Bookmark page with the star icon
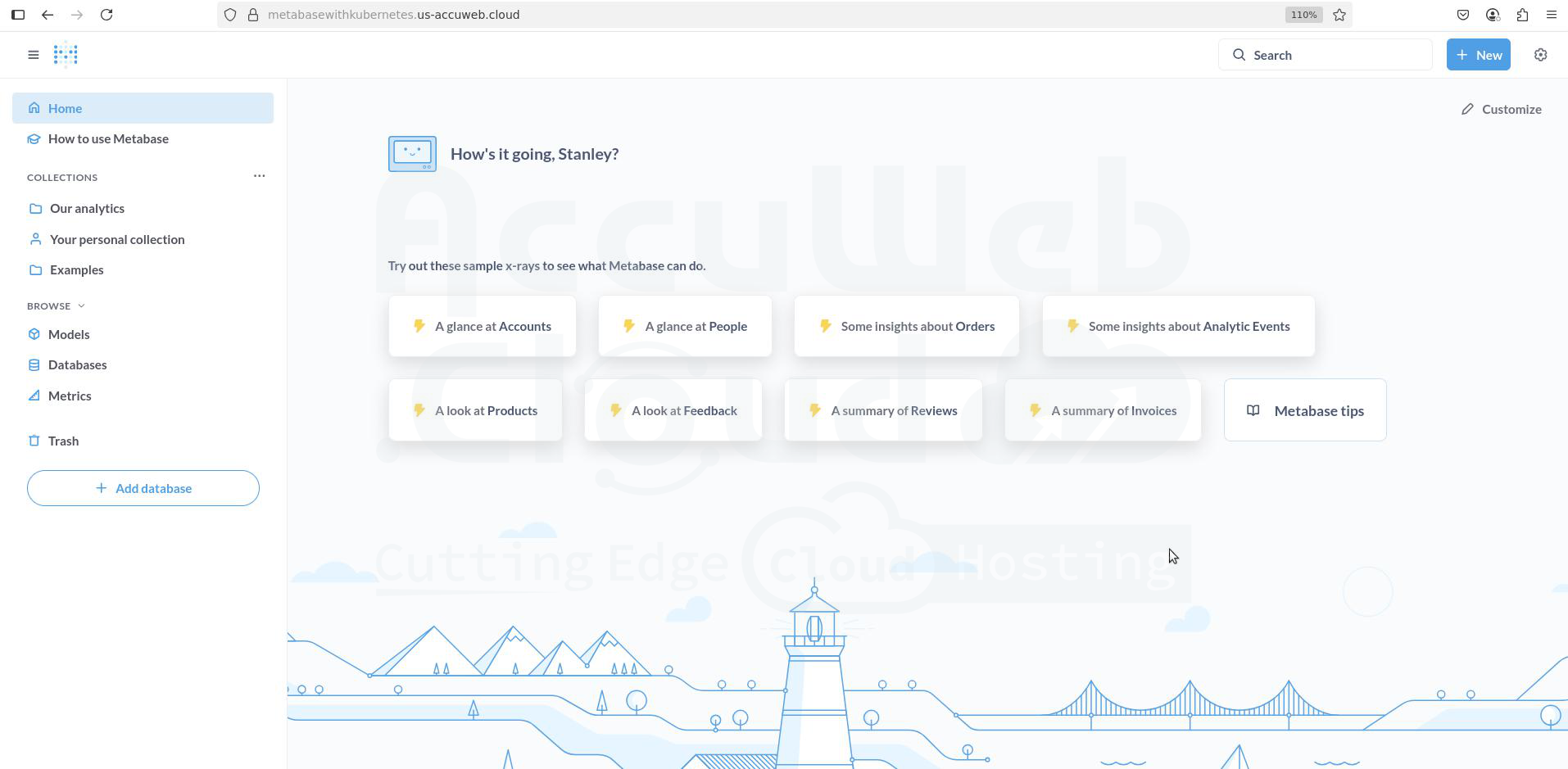Image resolution: width=1568 pixels, height=769 pixels. [x=1339, y=15]
